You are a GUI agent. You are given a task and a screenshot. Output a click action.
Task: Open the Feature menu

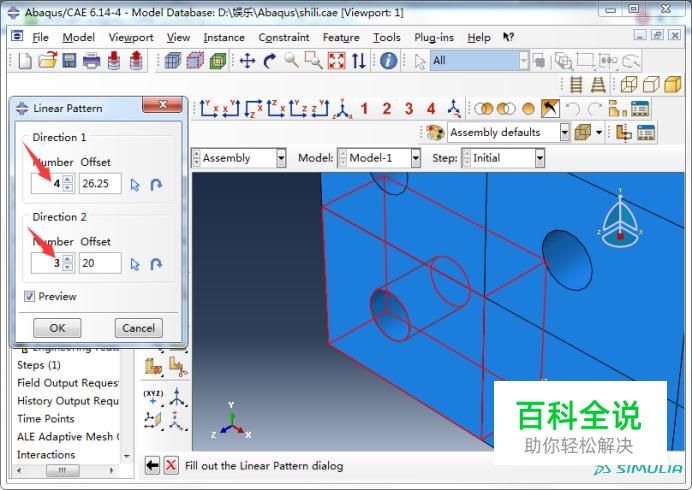tap(341, 38)
